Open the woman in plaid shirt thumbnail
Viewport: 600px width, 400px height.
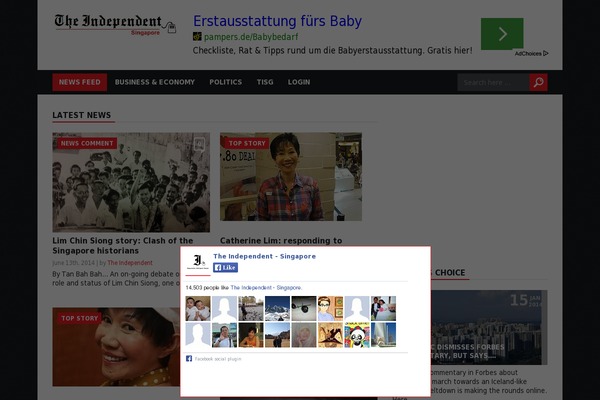pos(291,177)
